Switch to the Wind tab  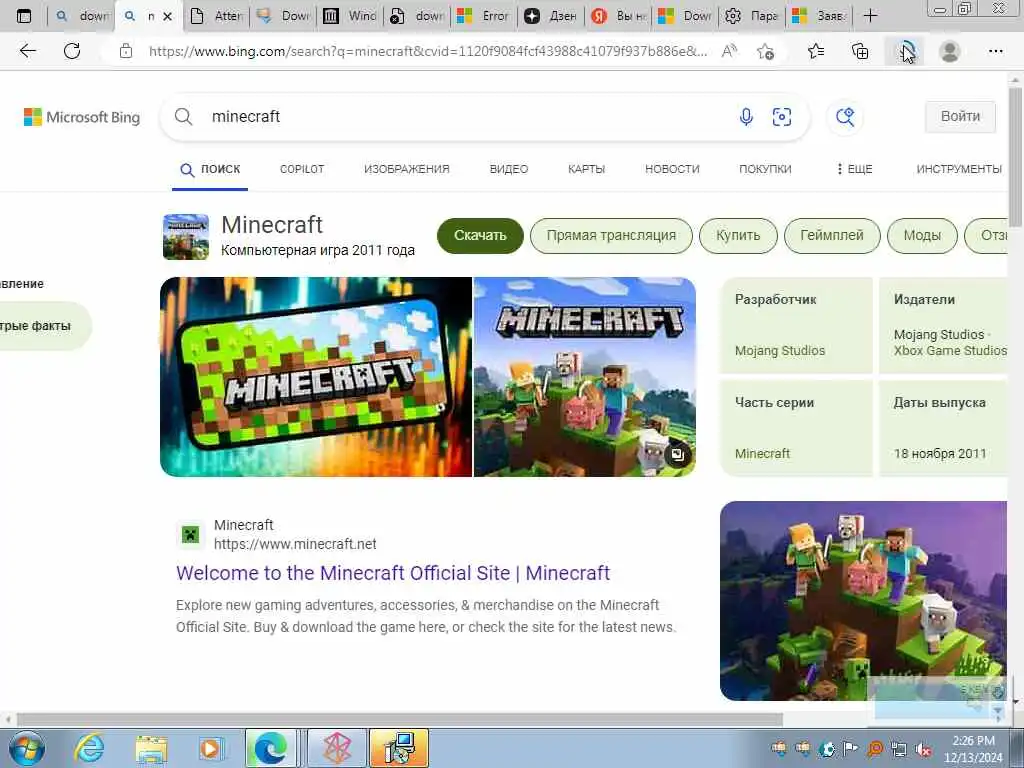coord(351,16)
